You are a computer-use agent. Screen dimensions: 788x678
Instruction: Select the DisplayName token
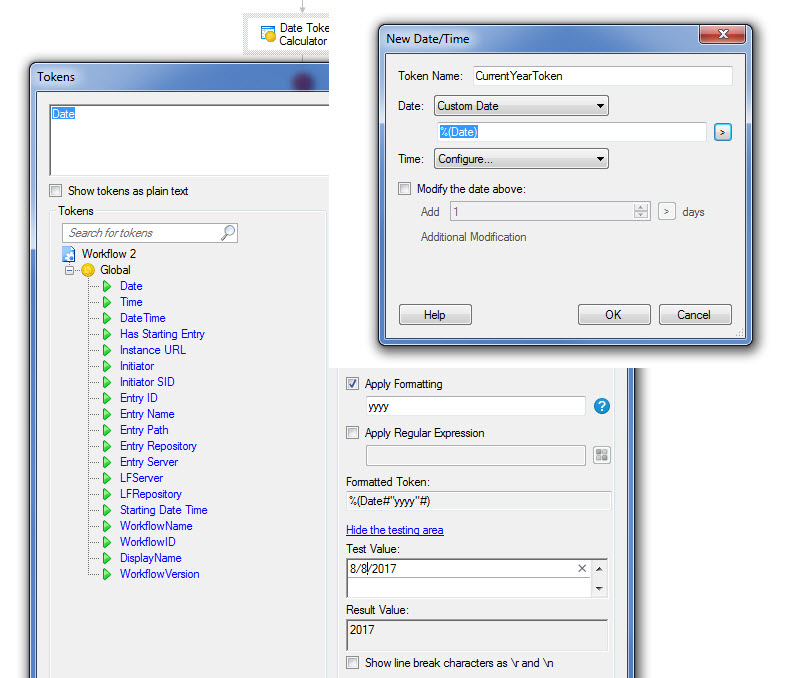click(x=150, y=558)
